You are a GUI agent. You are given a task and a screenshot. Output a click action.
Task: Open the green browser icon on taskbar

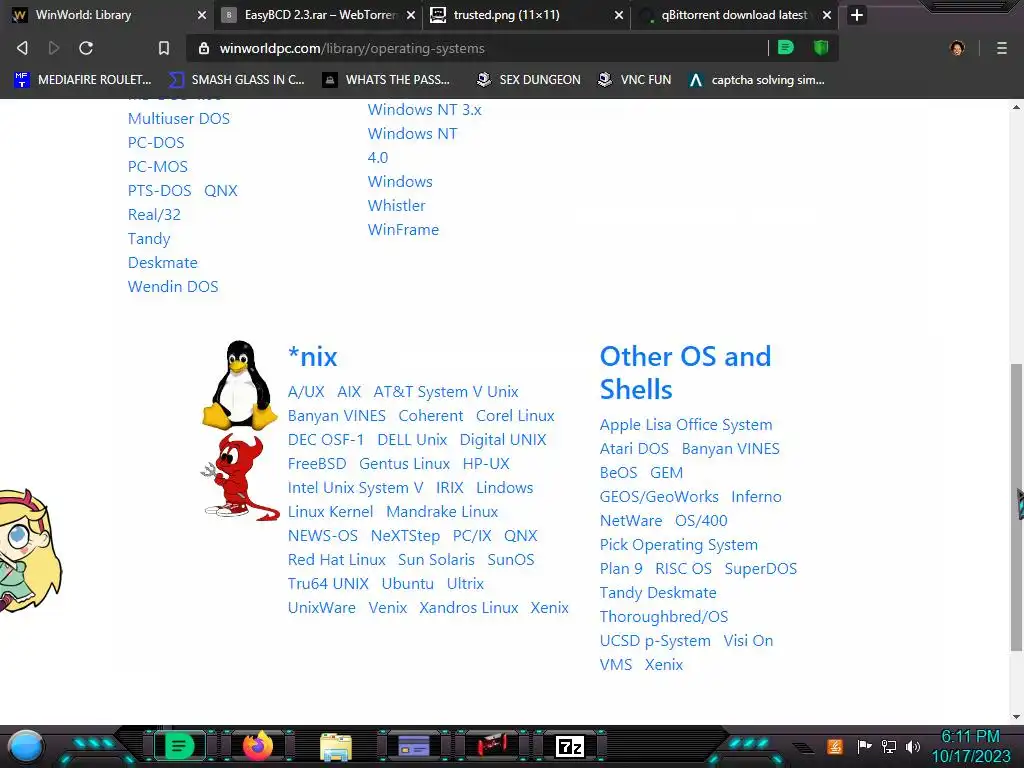179,746
